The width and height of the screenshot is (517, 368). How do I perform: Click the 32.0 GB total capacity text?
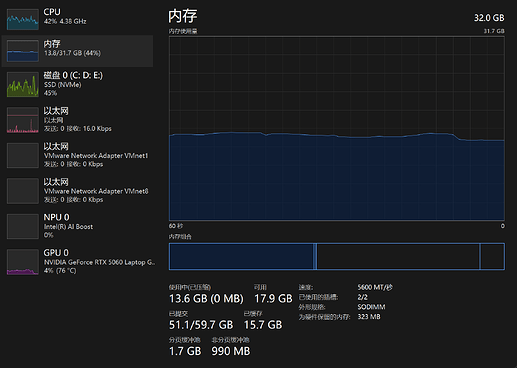pyautogui.click(x=489, y=18)
